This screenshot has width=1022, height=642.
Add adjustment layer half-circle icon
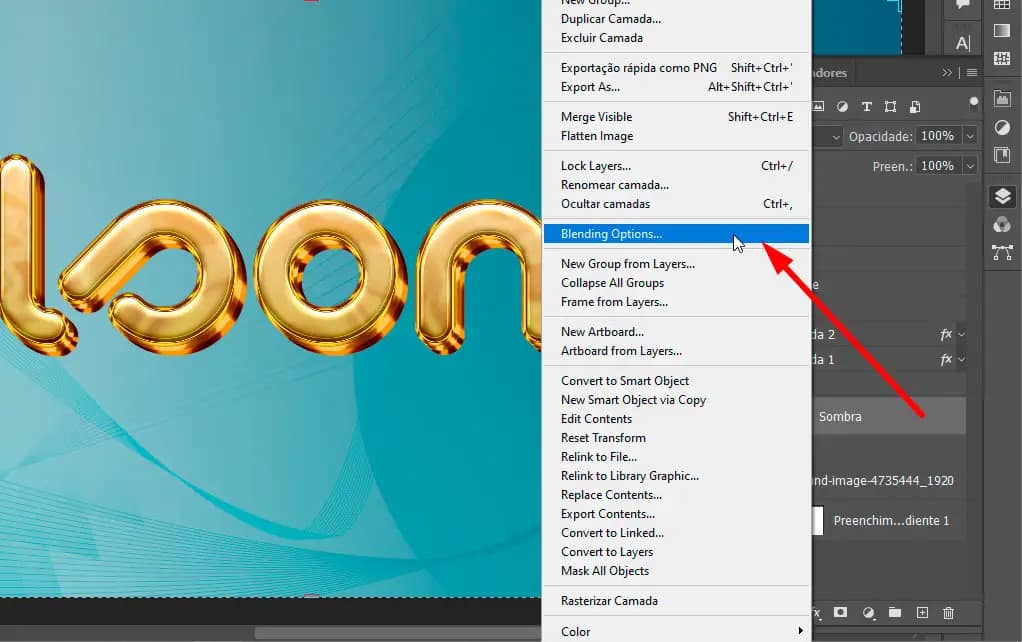(x=868, y=612)
